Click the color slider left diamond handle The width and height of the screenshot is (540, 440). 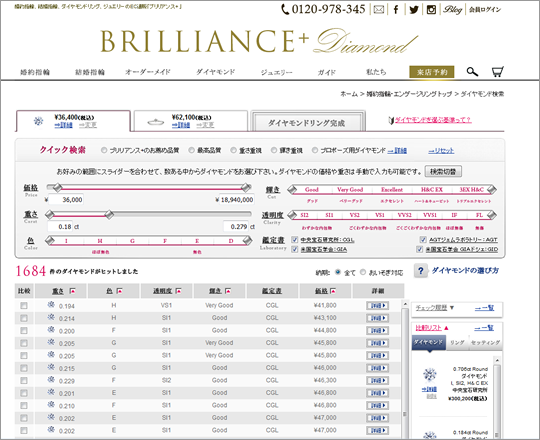[50, 240]
